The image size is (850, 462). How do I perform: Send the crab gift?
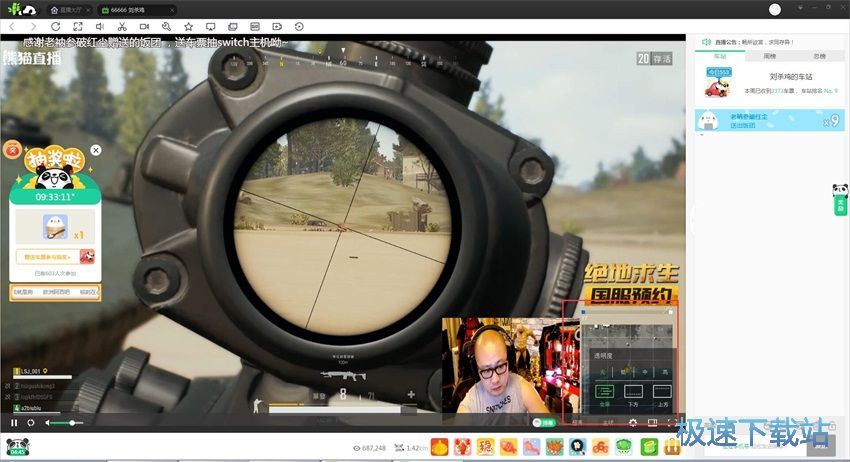click(555, 447)
